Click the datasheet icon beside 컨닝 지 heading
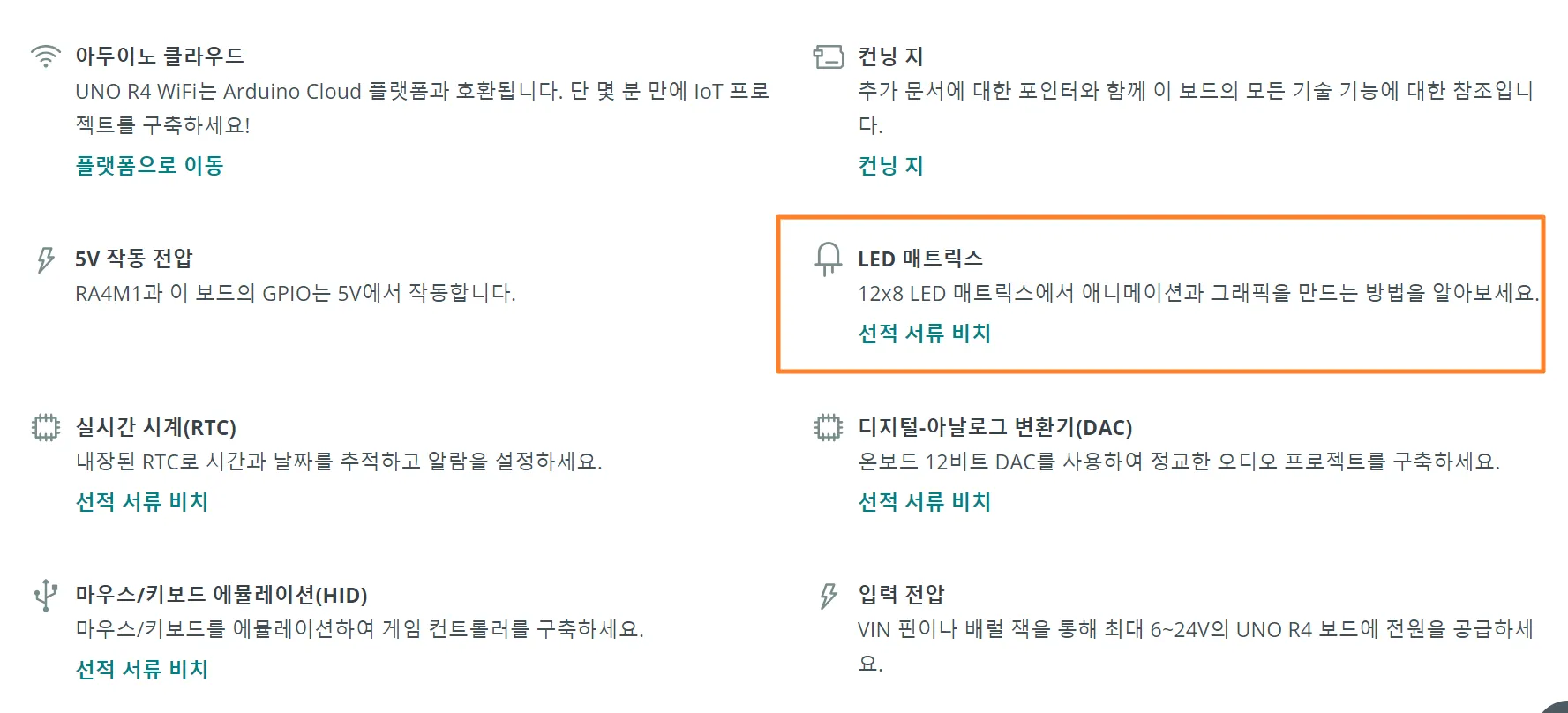The width and height of the screenshot is (1568, 713). pyautogui.click(x=828, y=56)
